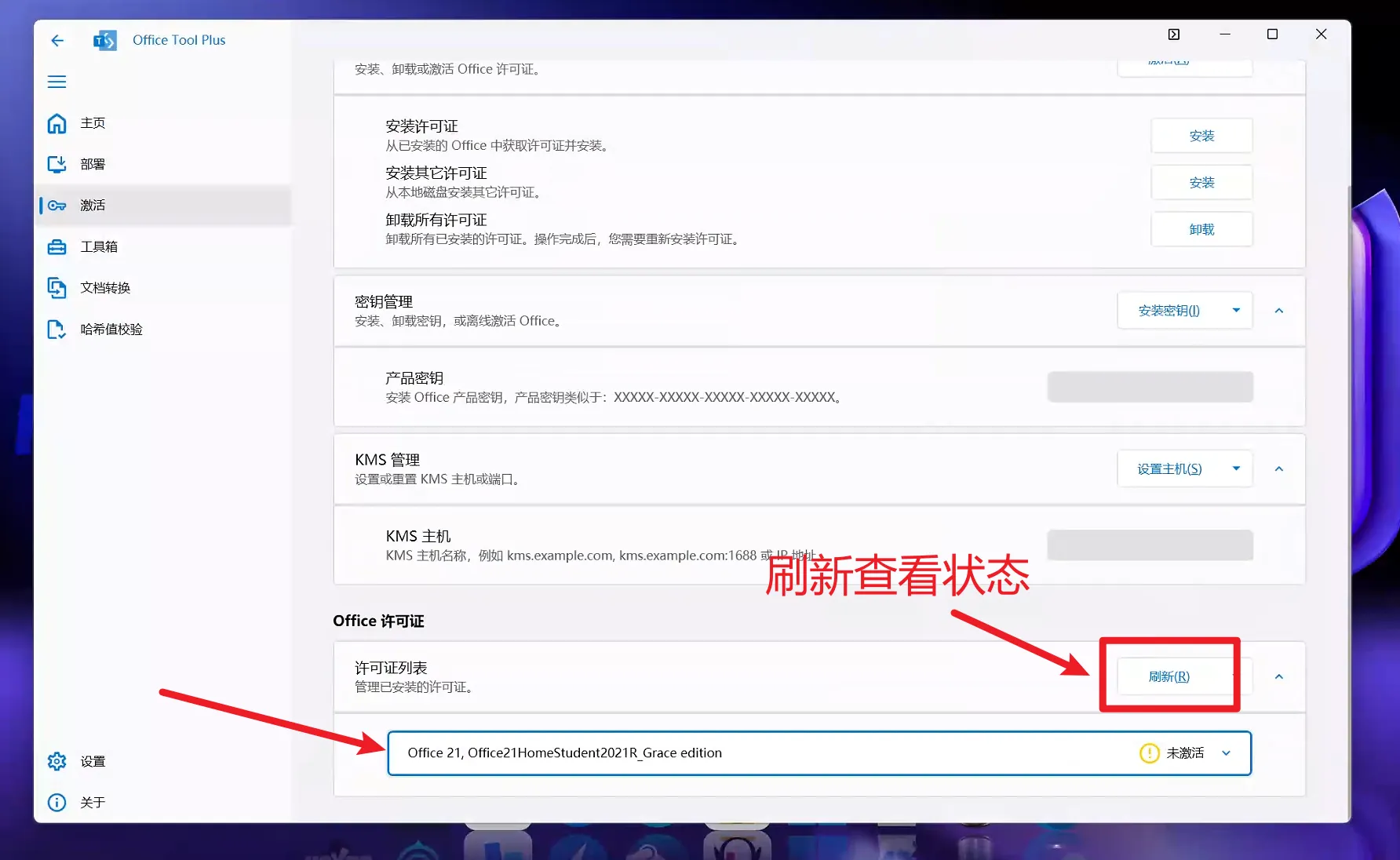Click the 设置主机(S) button
The height and width of the screenshot is (860, 1400).
1169,469
